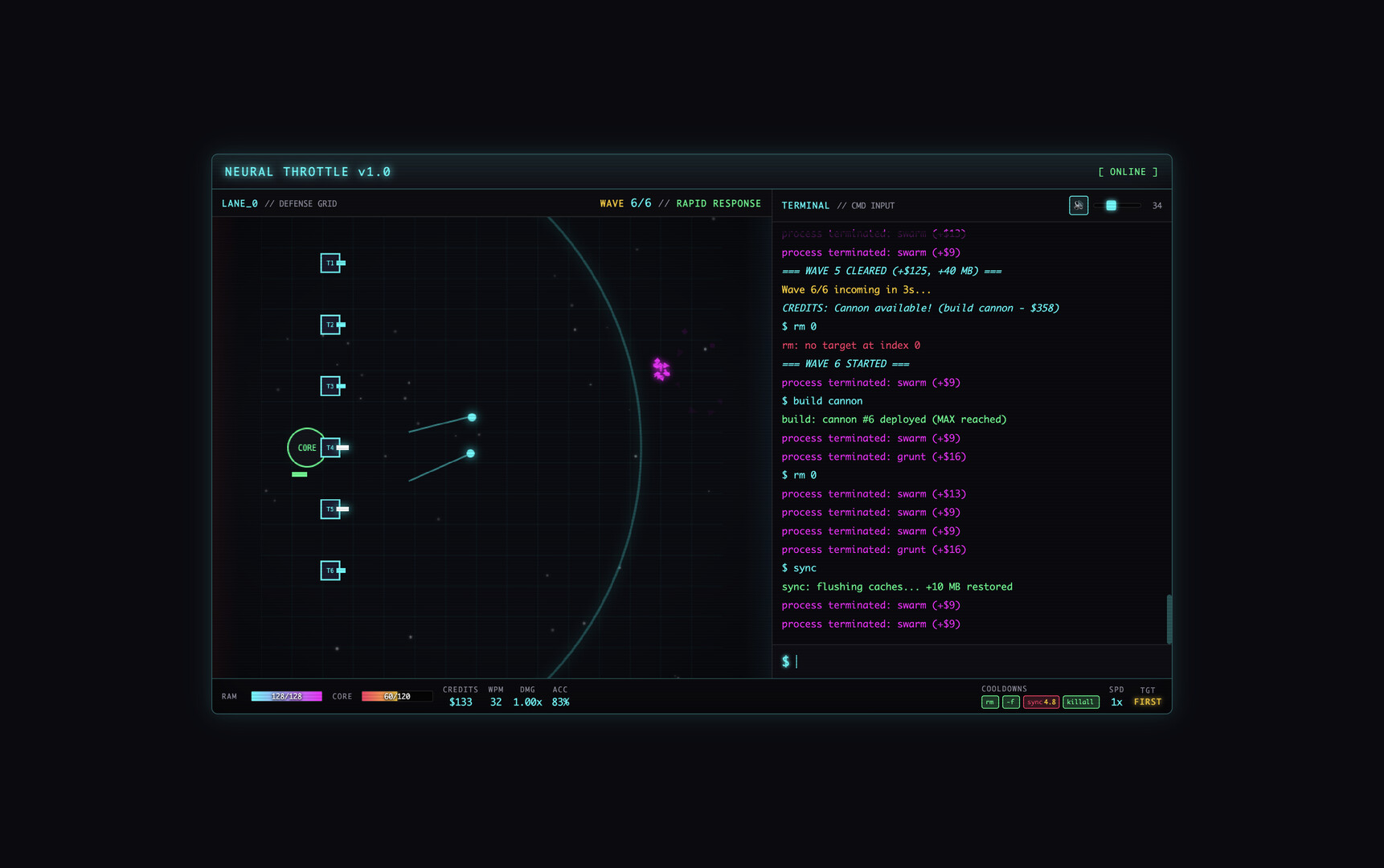Toggle the mute icon in terminal header

point(1078,206)
